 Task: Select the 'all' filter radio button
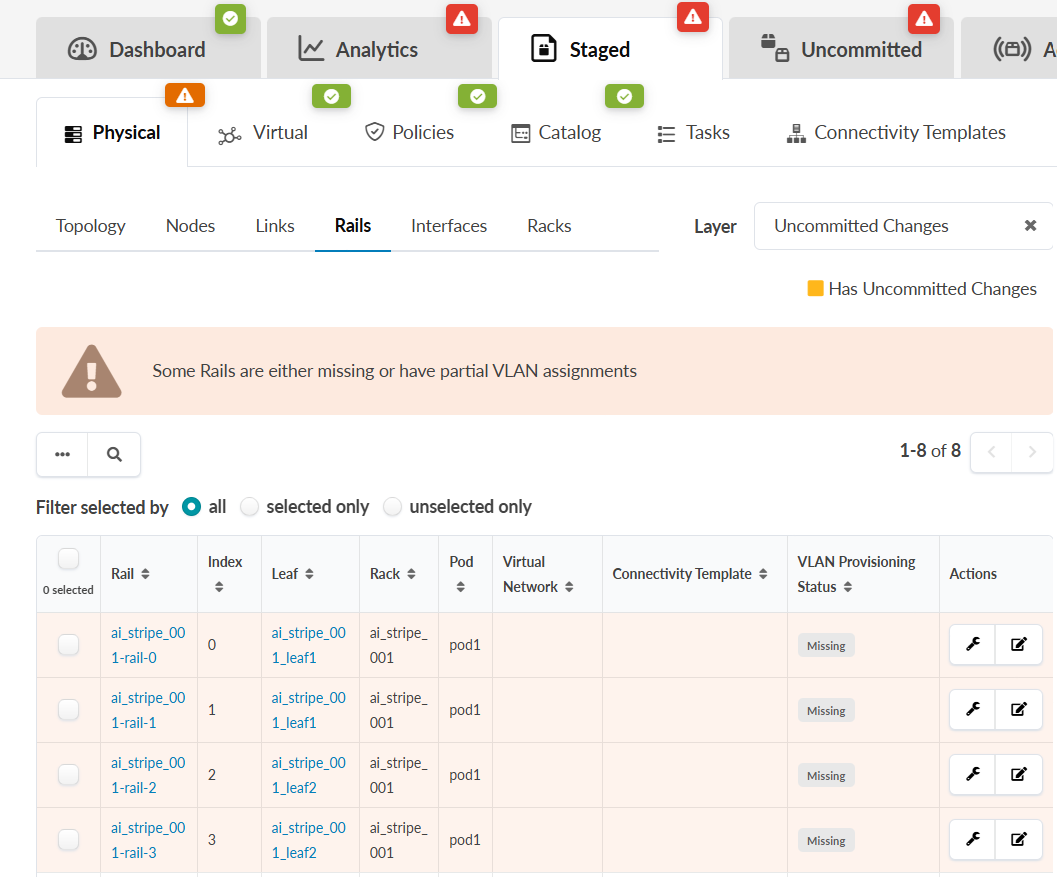[191, 506]
